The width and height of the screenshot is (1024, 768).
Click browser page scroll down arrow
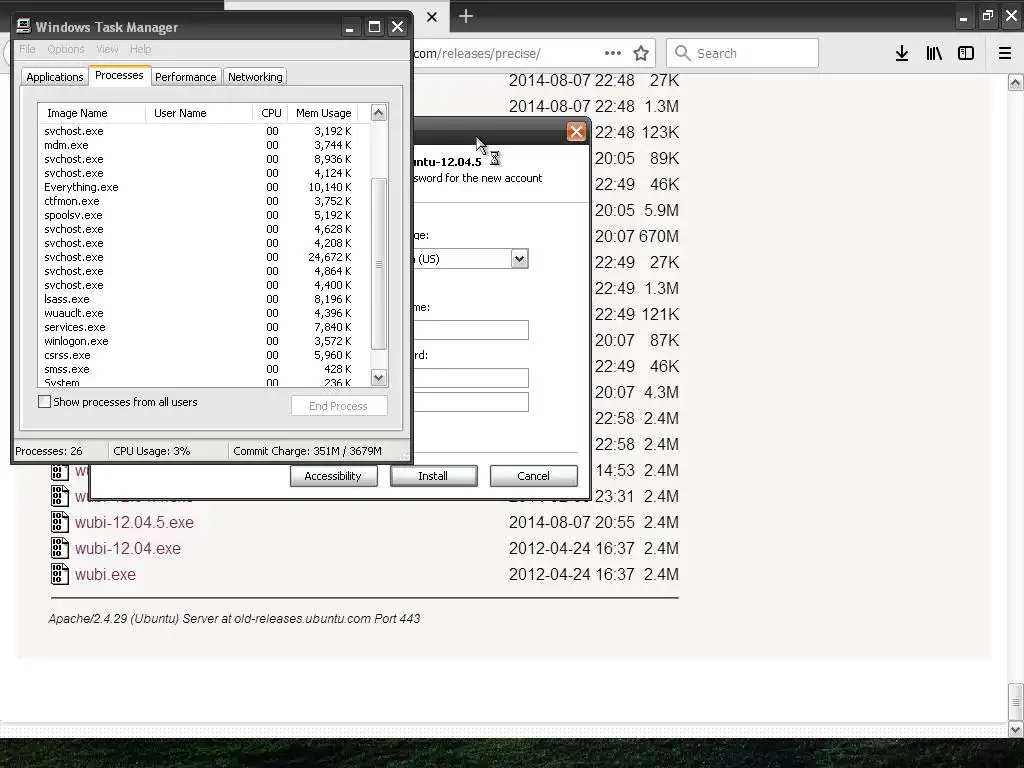[1016, 729]
